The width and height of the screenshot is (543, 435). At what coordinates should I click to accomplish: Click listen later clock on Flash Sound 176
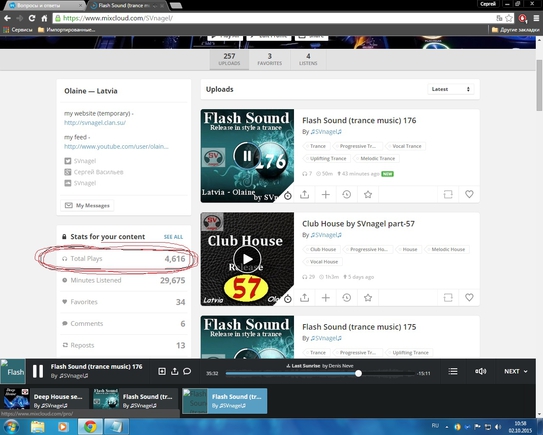pyautogui.click(x=347, y=194)
